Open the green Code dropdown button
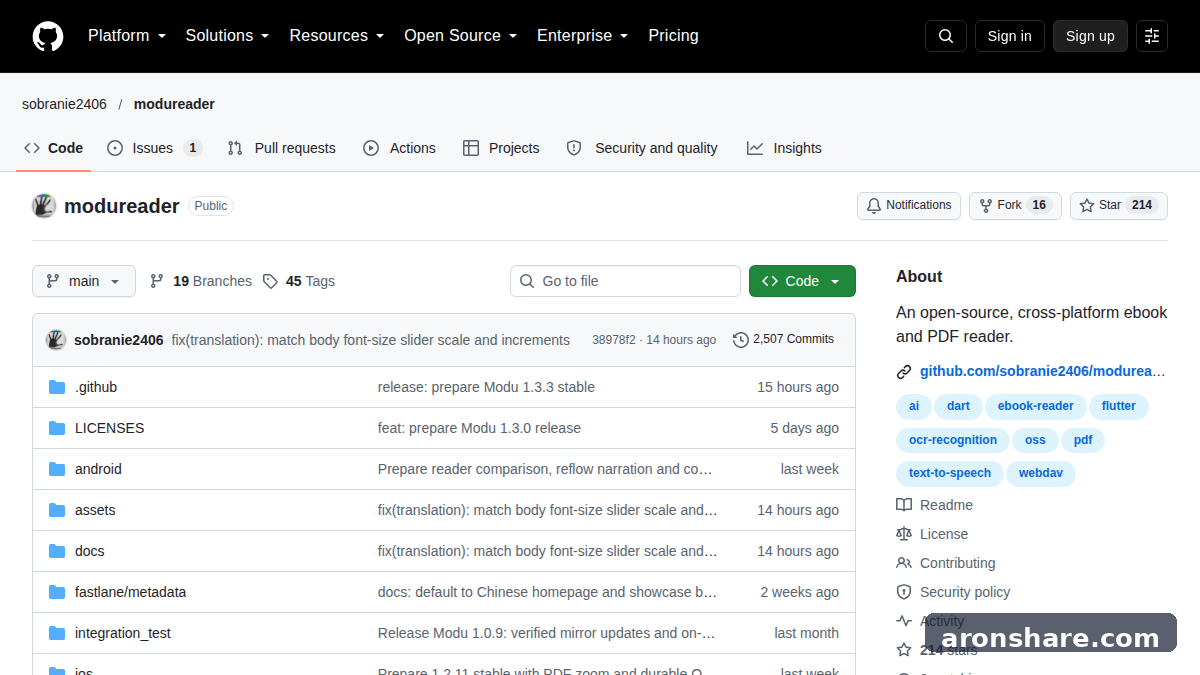The width and height of the screenshot is (1200, 675). 802,282
